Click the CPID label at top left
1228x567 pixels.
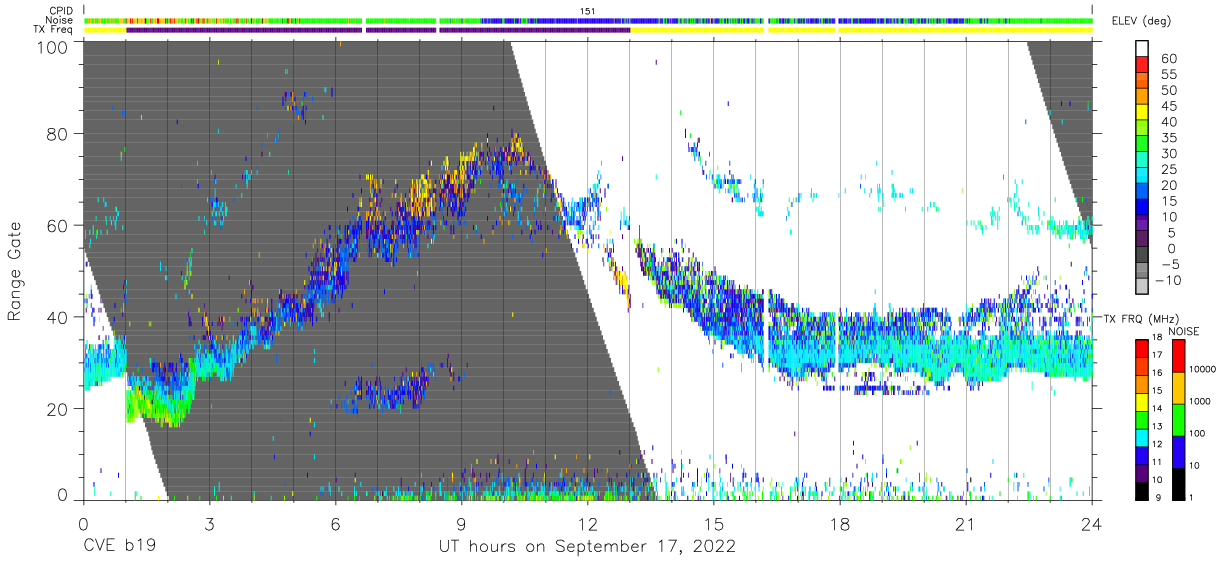tap(60, 11)
